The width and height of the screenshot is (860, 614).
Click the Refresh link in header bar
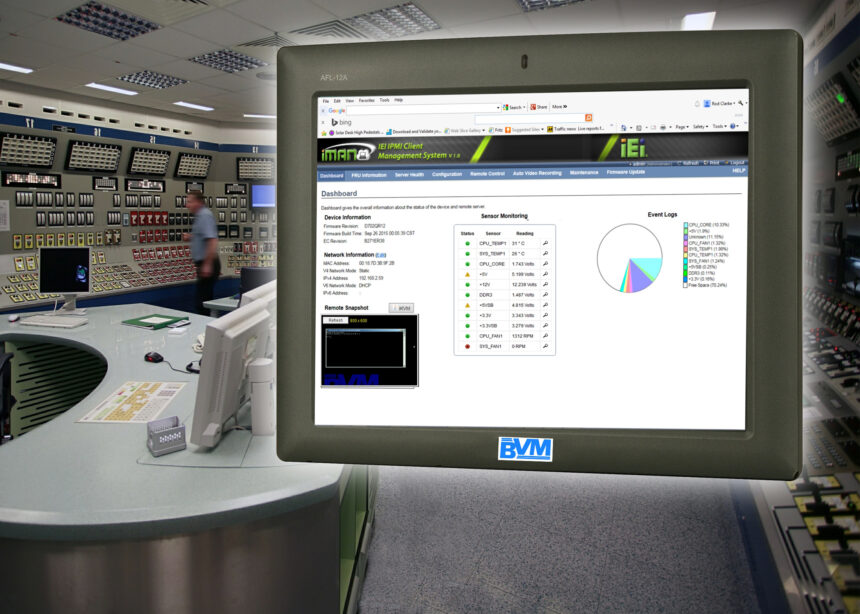coord(688,163)
